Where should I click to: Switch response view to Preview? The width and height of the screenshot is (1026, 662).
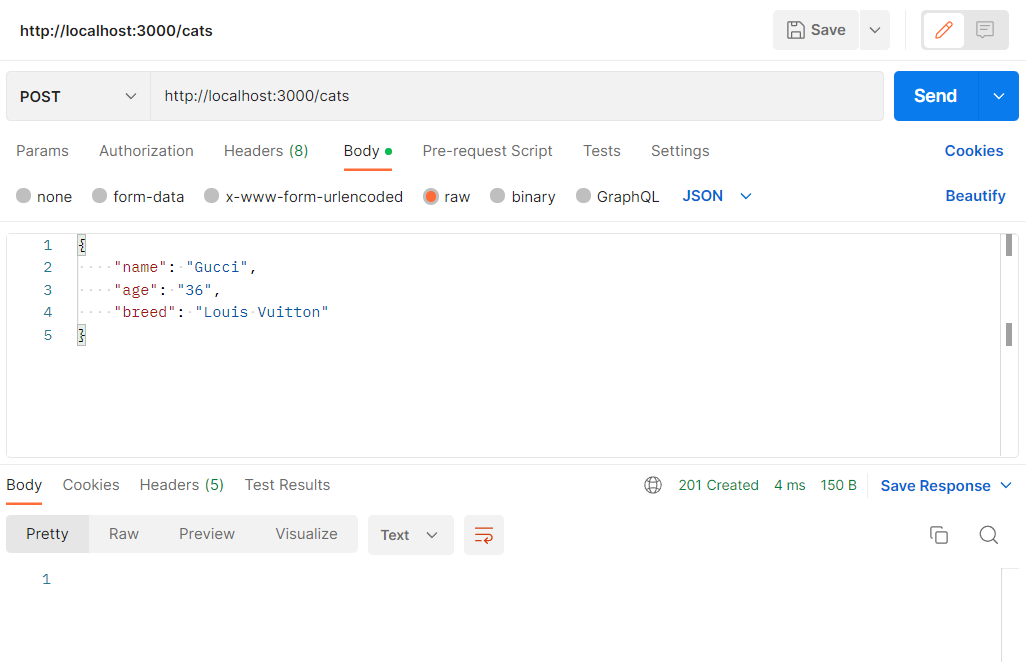point(207,534)
